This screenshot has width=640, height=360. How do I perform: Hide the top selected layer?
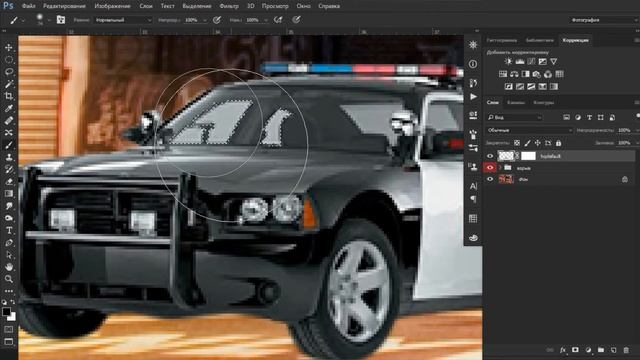pyautogui.click(x=490, y=156)
